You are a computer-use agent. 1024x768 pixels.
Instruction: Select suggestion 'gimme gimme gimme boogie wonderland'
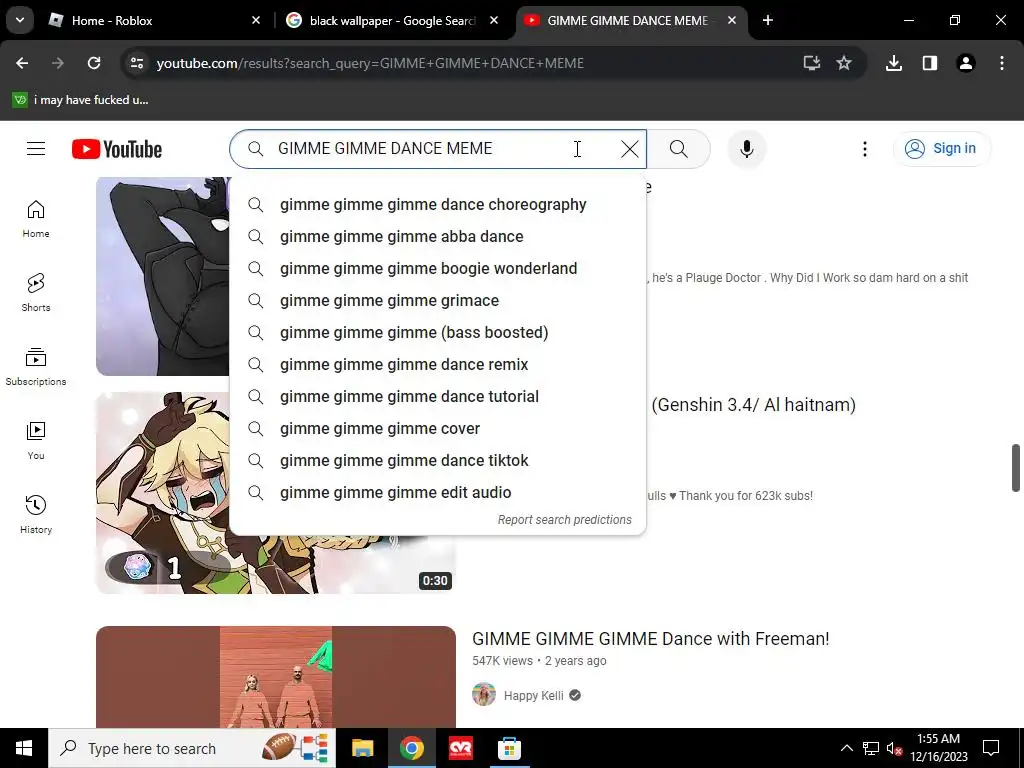click(x=438, y=268)
